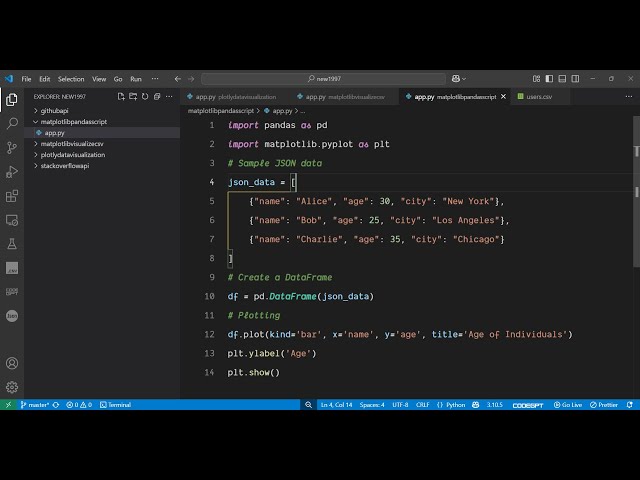The width and height of the screenshot is (640, 480).
Task: Open the Testing flask view
Action: pos(12,244)
